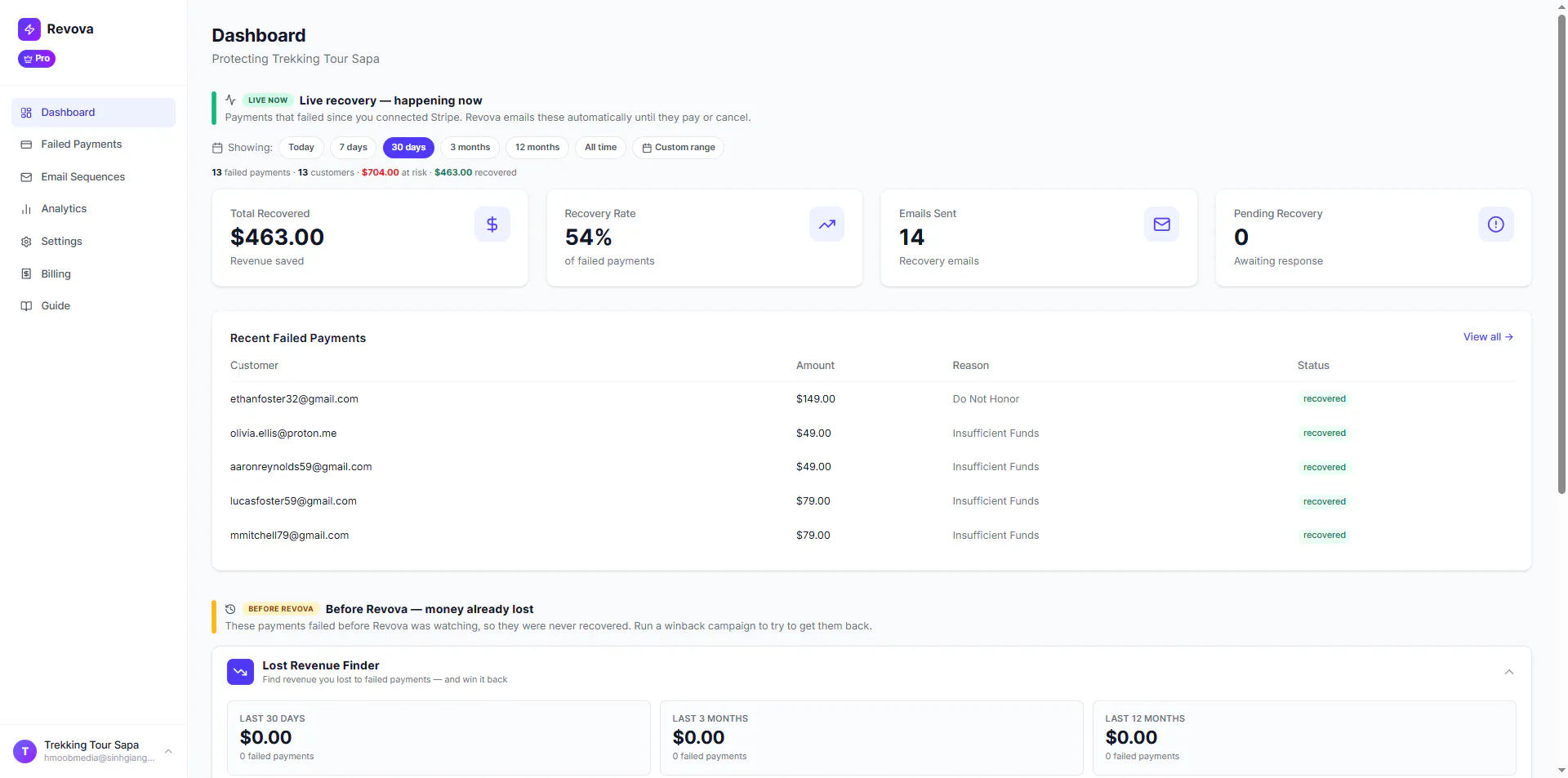Screen dimensions: 1568x778
Task: Switch range to 3 months
Action: coord(470,148)
